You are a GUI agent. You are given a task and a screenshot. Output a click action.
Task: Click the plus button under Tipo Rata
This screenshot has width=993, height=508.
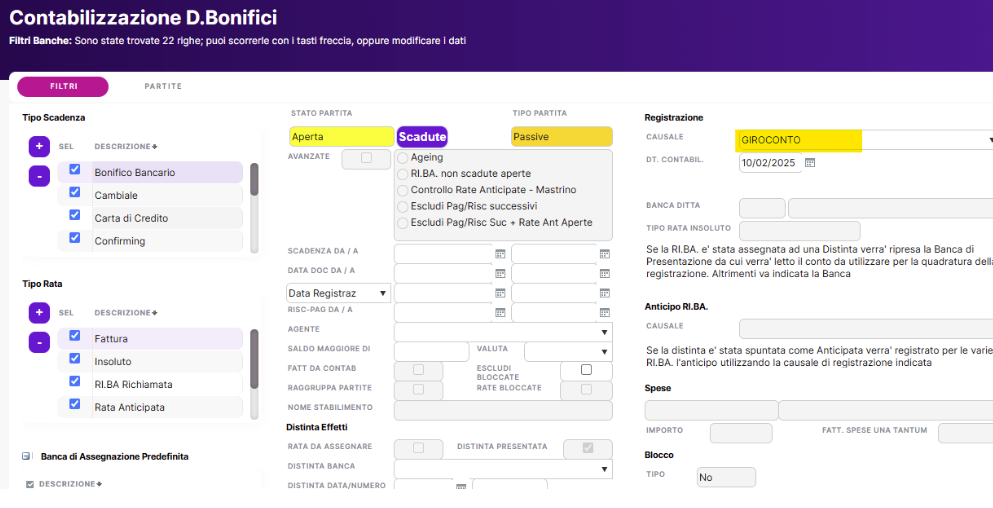39,312
